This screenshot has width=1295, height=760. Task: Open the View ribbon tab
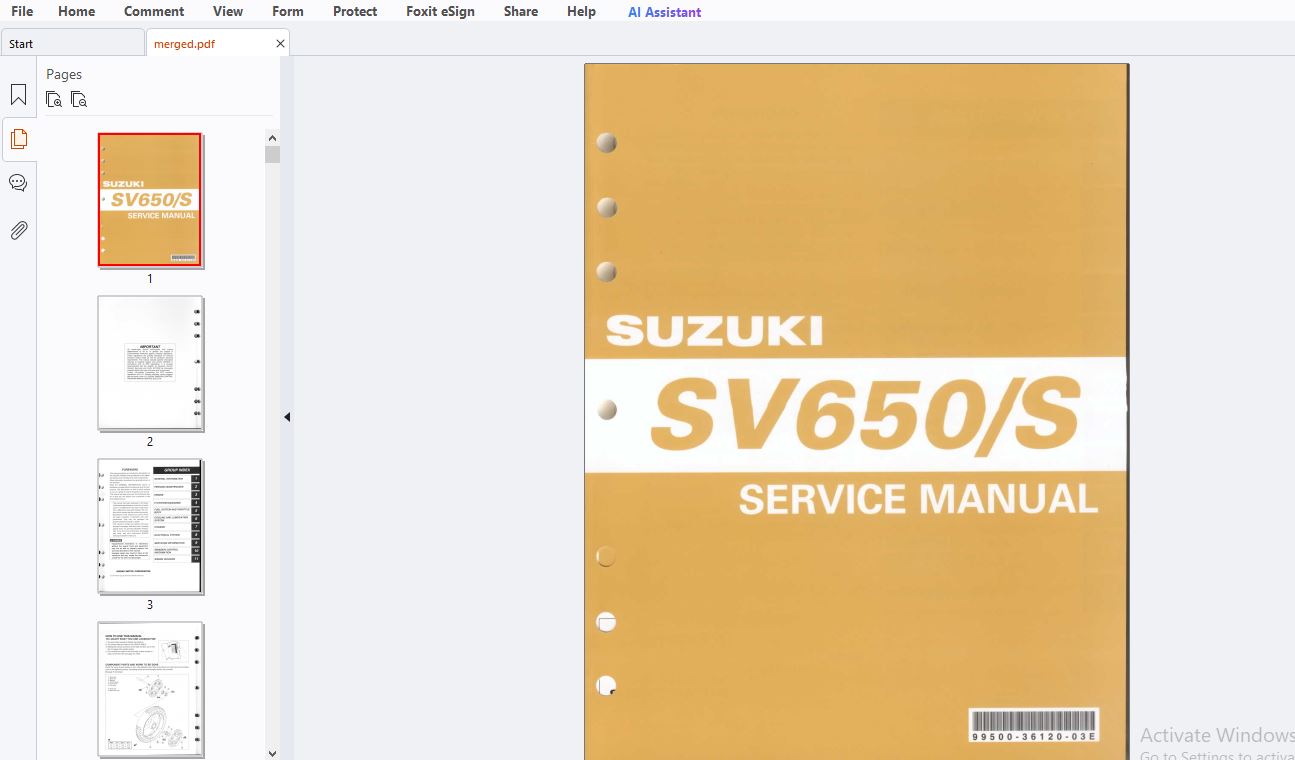point(228,11)
